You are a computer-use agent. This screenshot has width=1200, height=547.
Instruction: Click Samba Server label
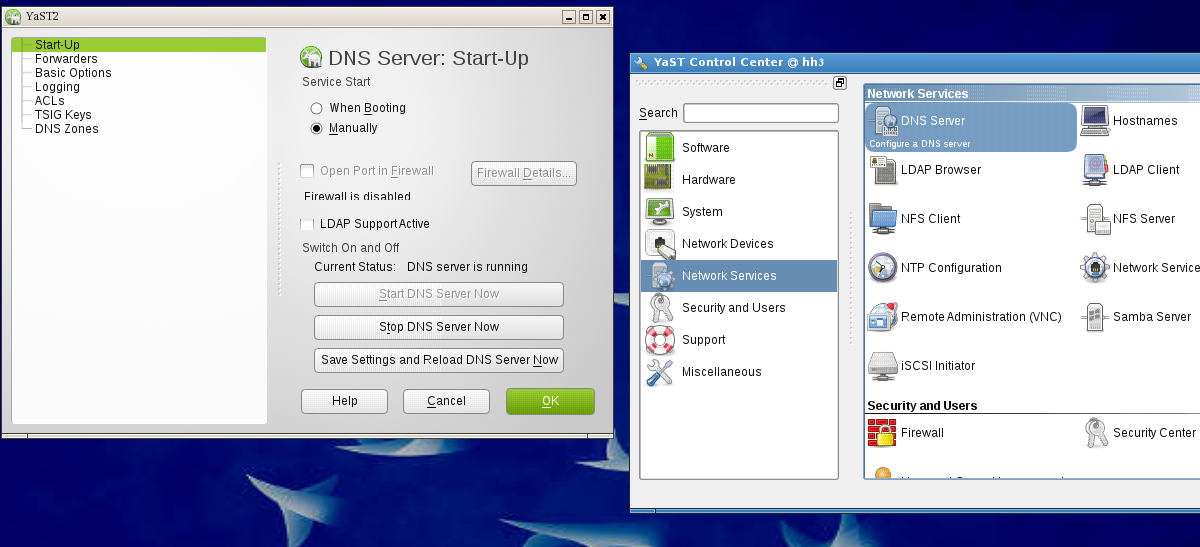(x=1152, y=317)
